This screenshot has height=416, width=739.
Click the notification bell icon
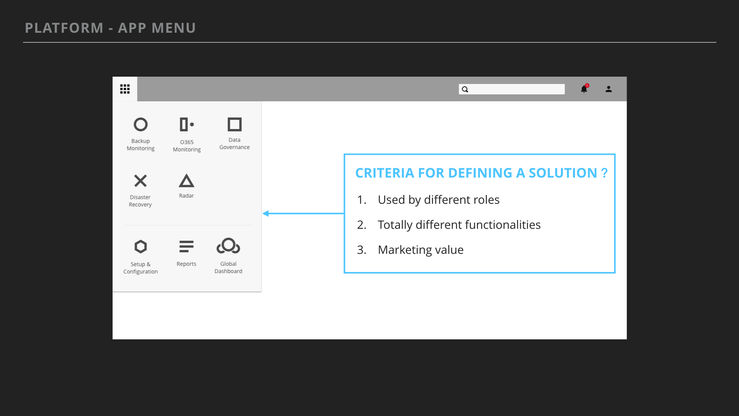[x=584, y=89]
